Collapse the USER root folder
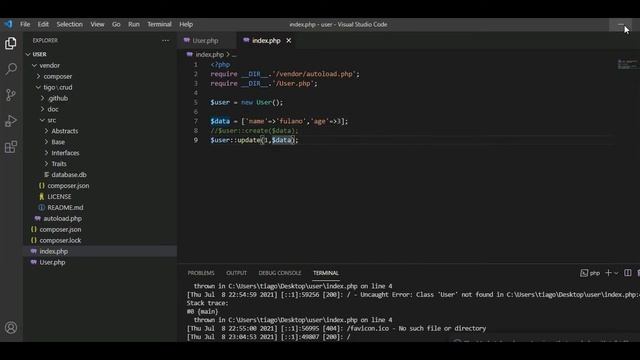This screenshot has width=640, height=360. point(28,54)
